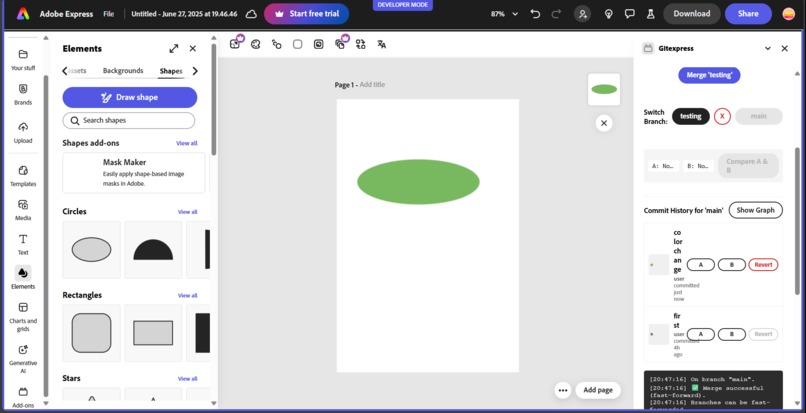Open the Templates panel
806x413 pixels.
click(23, 175)
